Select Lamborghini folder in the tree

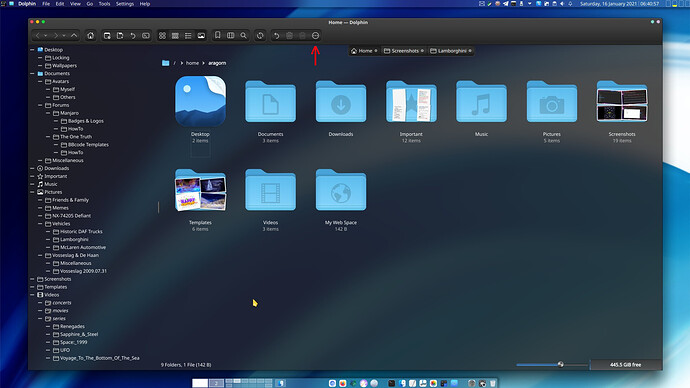pyautogui.click(x=74, y=240)
